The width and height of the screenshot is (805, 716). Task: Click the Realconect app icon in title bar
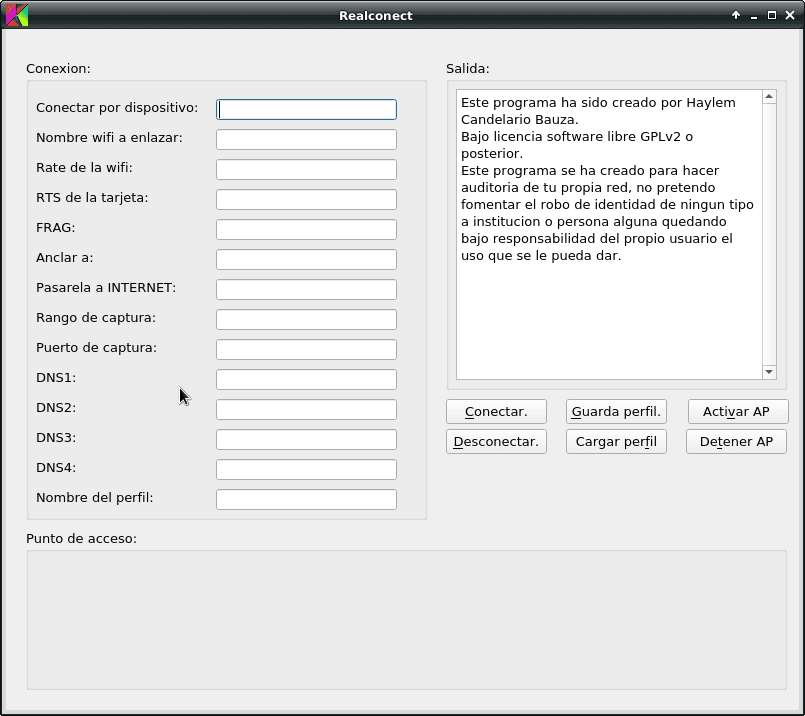tap(17, 15)
